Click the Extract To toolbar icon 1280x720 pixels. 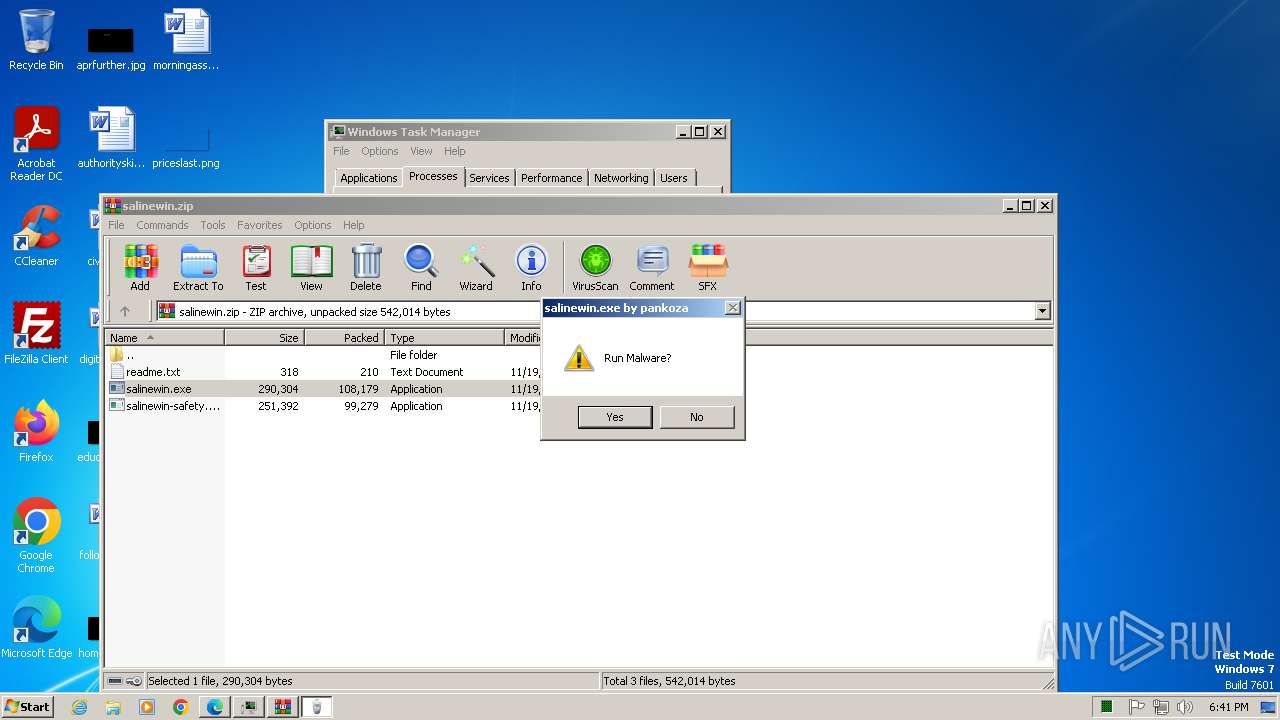[198, 268]
